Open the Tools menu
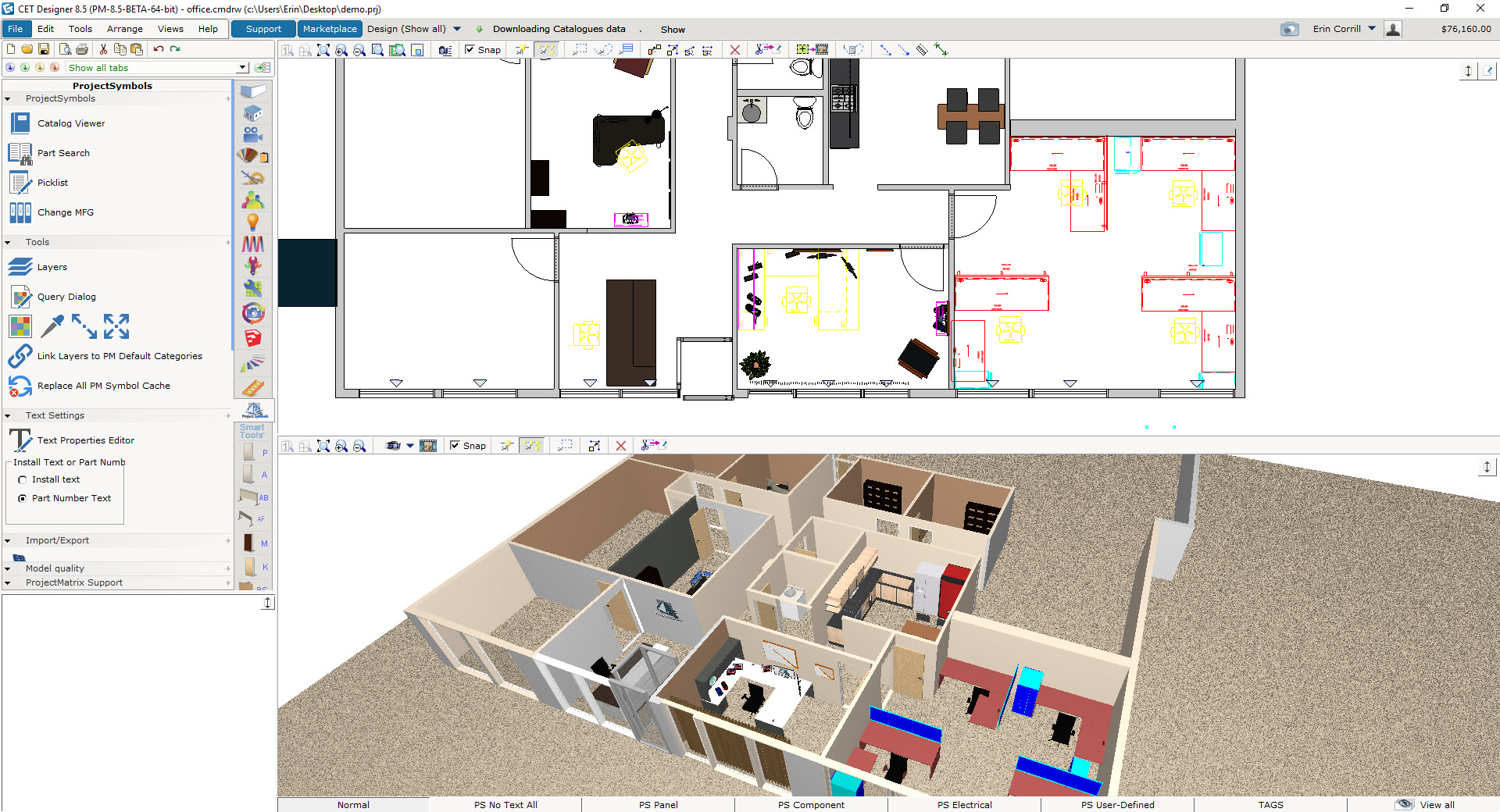Image resolution: width=1500 pixels, height=812 pixels. point(80,29)
